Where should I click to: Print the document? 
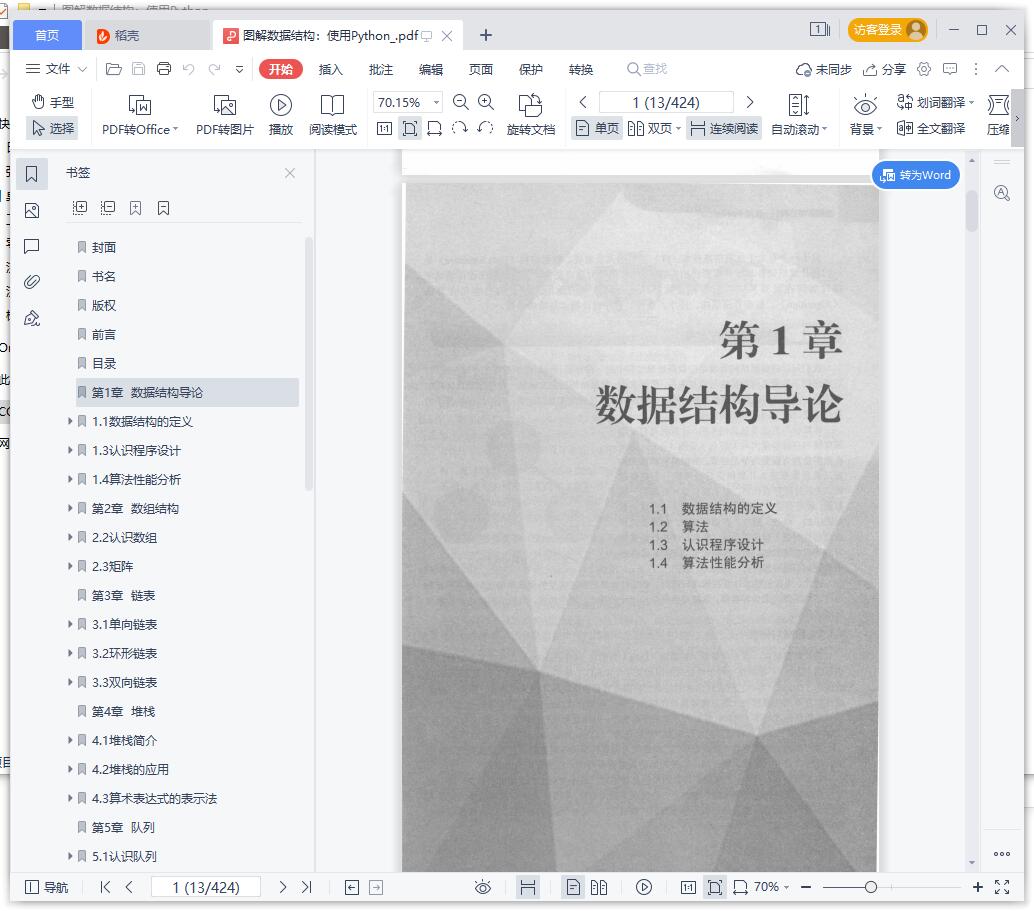(164, 69)
